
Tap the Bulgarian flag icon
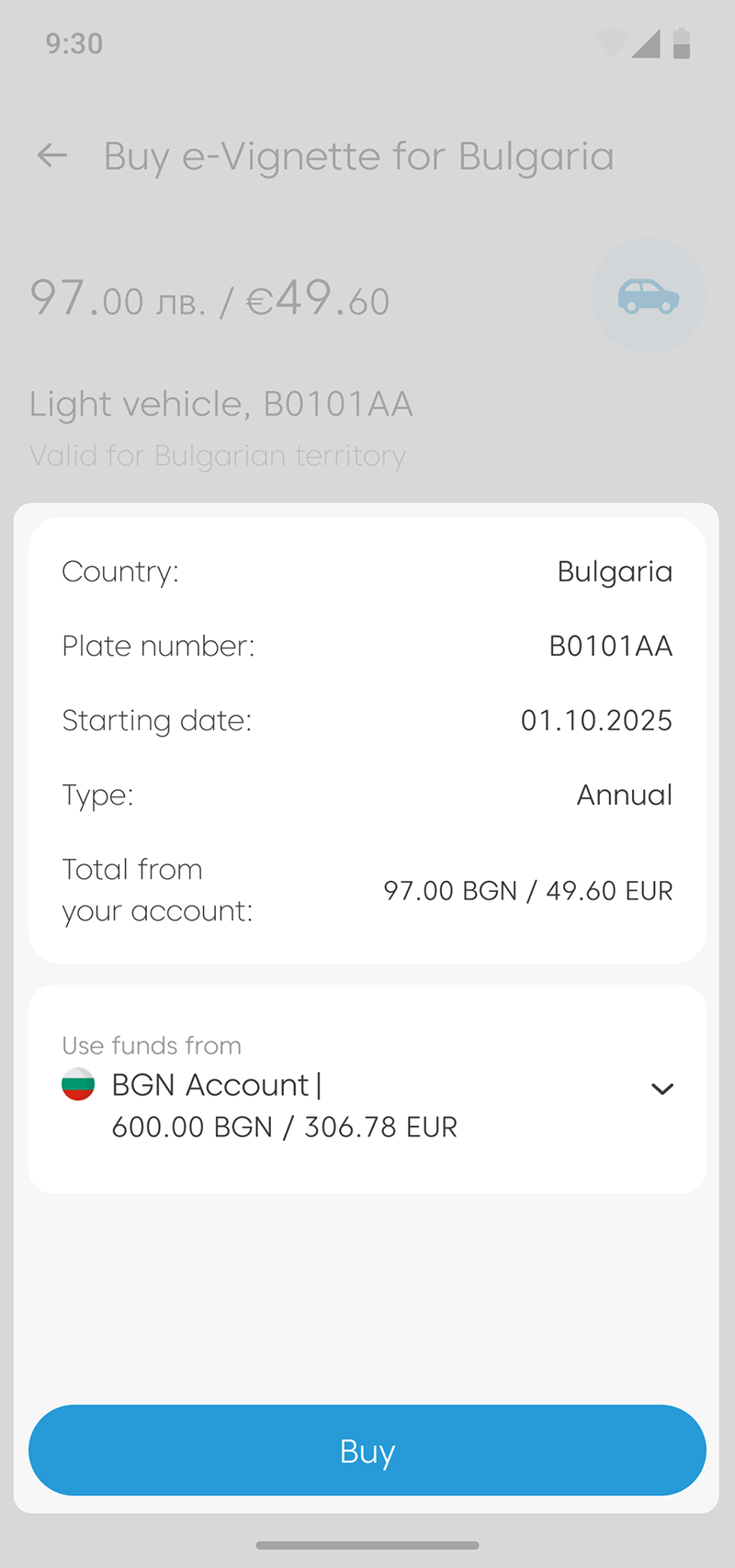(x=78, y=1085)
